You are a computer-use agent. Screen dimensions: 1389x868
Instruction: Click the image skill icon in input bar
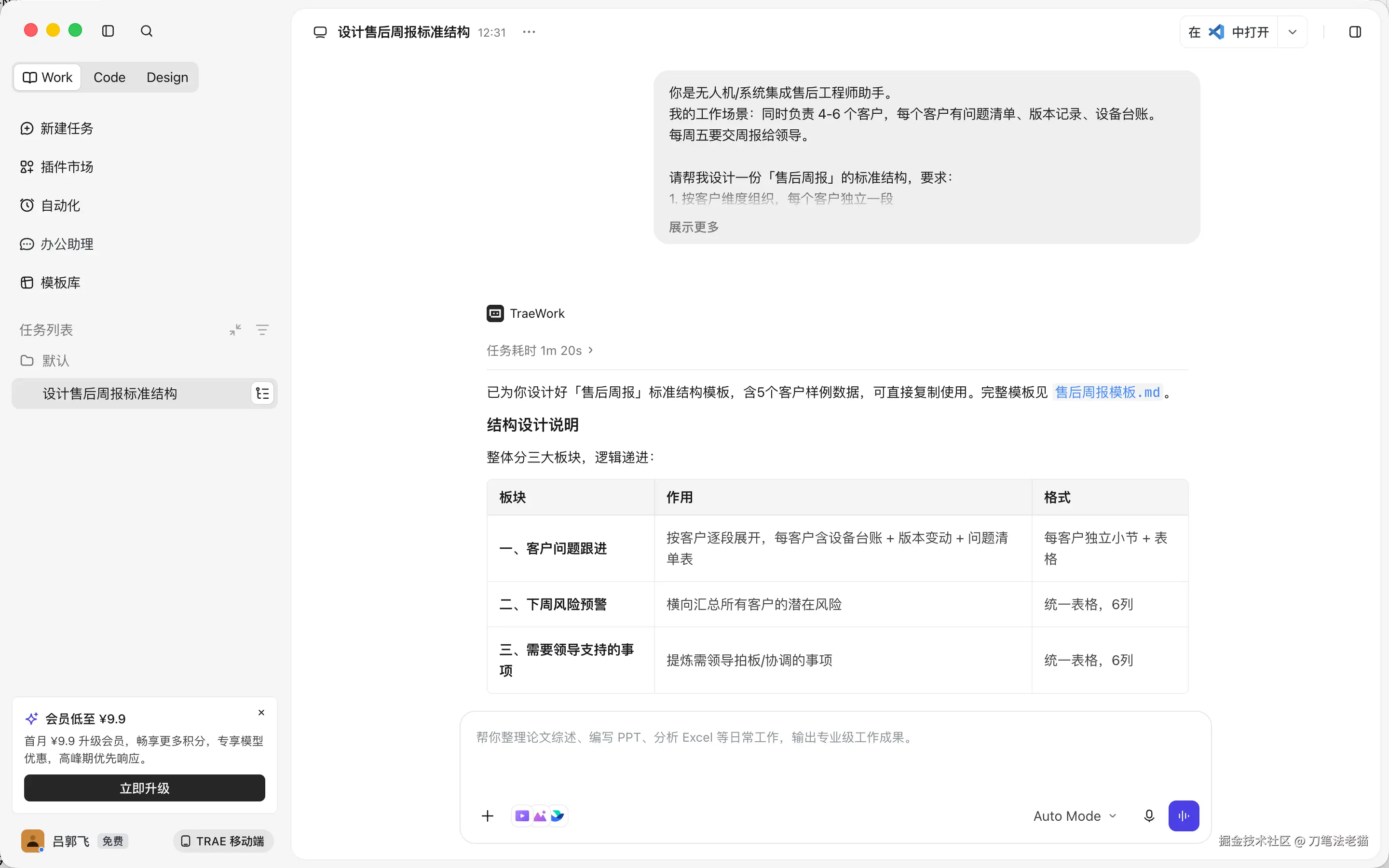[540, 816]
